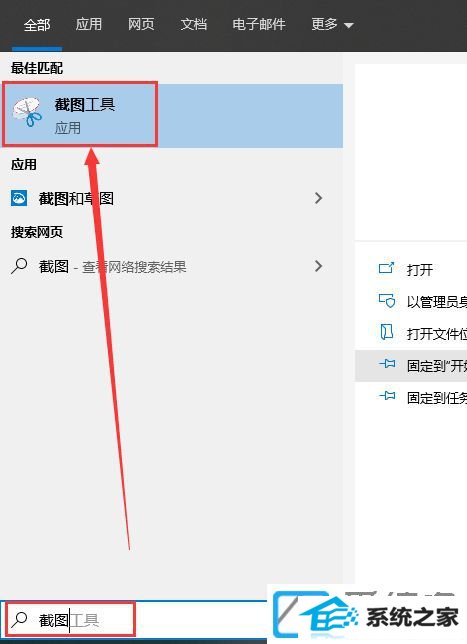Screen dimensions: 467x644
Task: Click the 打开 open icon
Action: pos(386,269)
